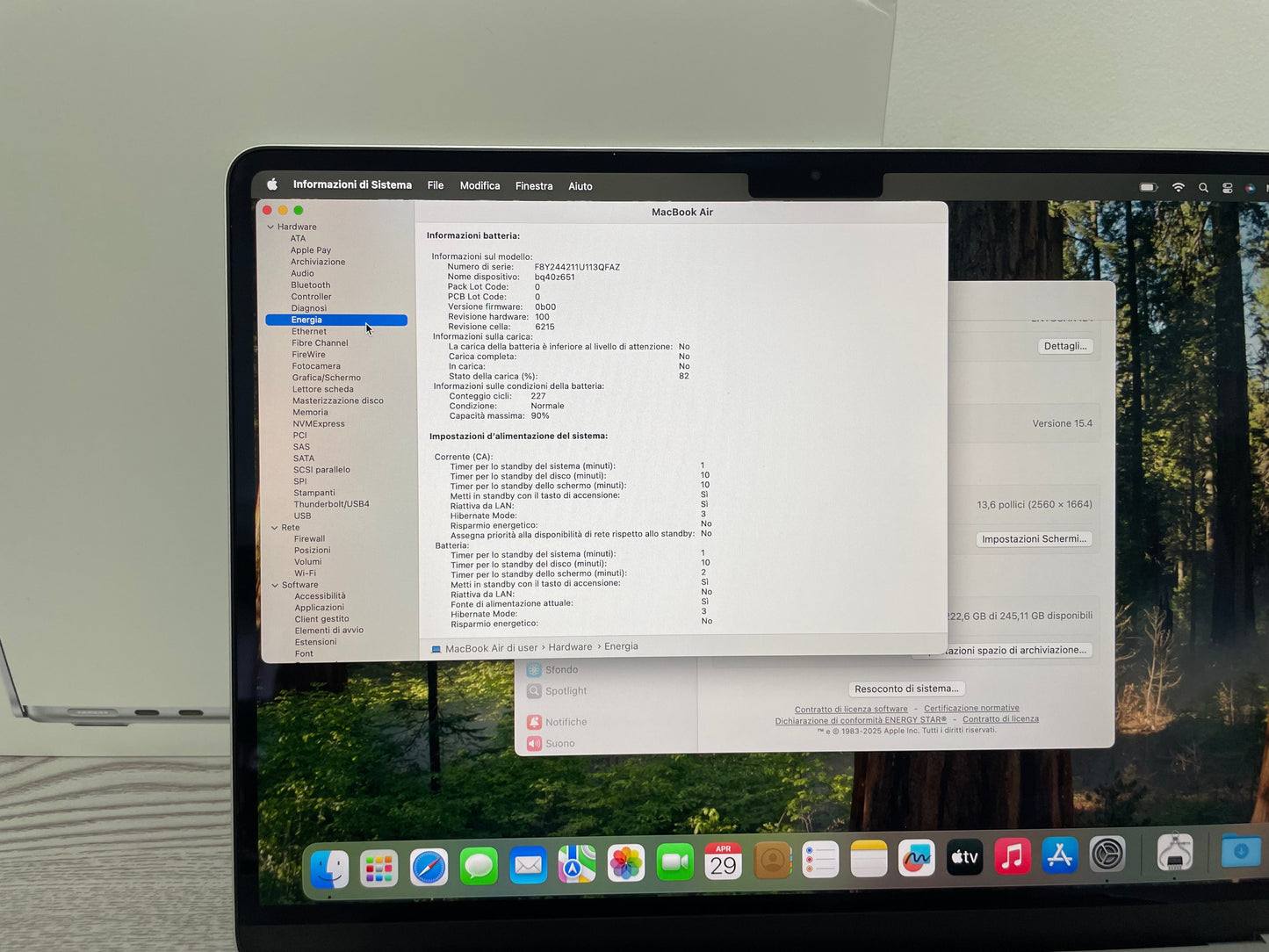Image resolution: width=1269 pixels, height=952 pixels.
Task: Open System Settings gear in Dock
Action: point(1107,854)
